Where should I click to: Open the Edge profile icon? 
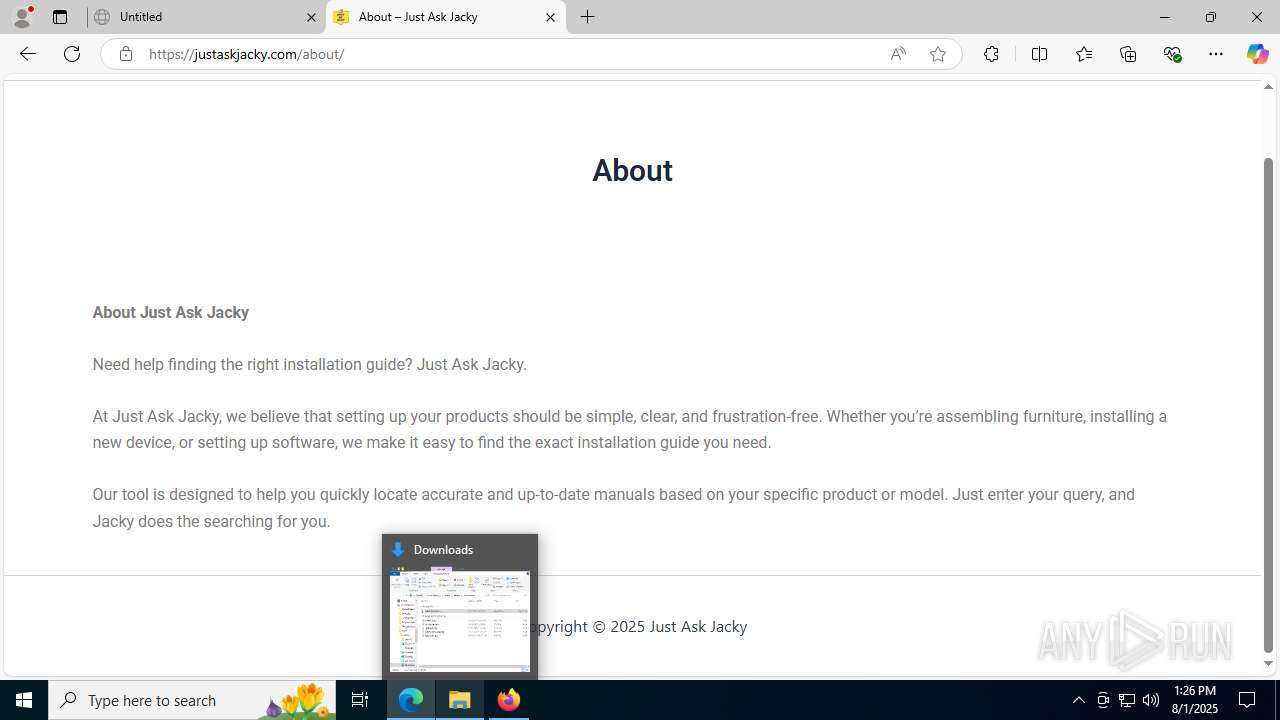(22, 17)
